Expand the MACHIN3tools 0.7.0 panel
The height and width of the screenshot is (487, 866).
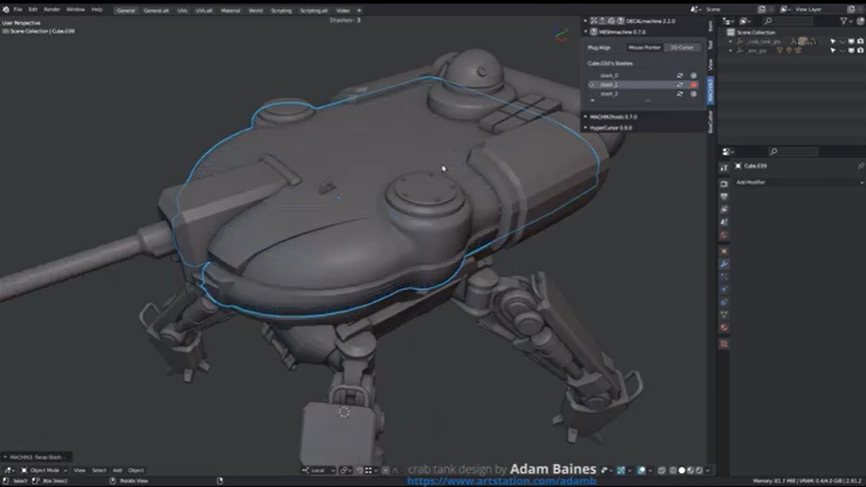tap(585, 117)
